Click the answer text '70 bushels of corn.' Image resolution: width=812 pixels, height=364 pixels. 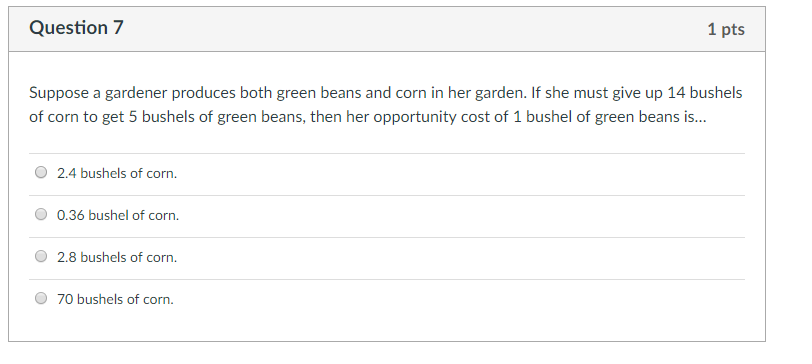click(115, 299)
